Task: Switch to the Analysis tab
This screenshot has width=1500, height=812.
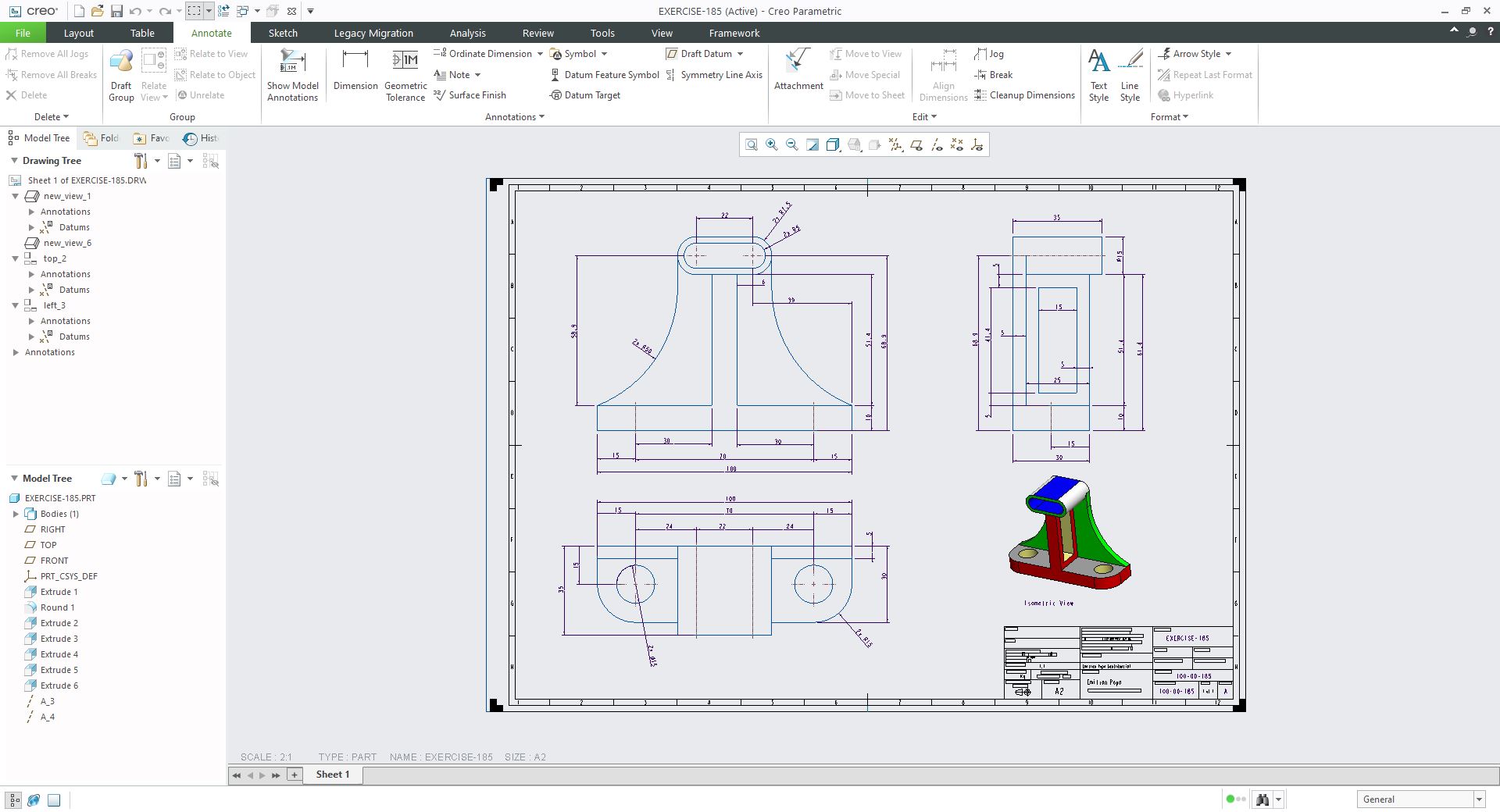Action: pos(467,33)
